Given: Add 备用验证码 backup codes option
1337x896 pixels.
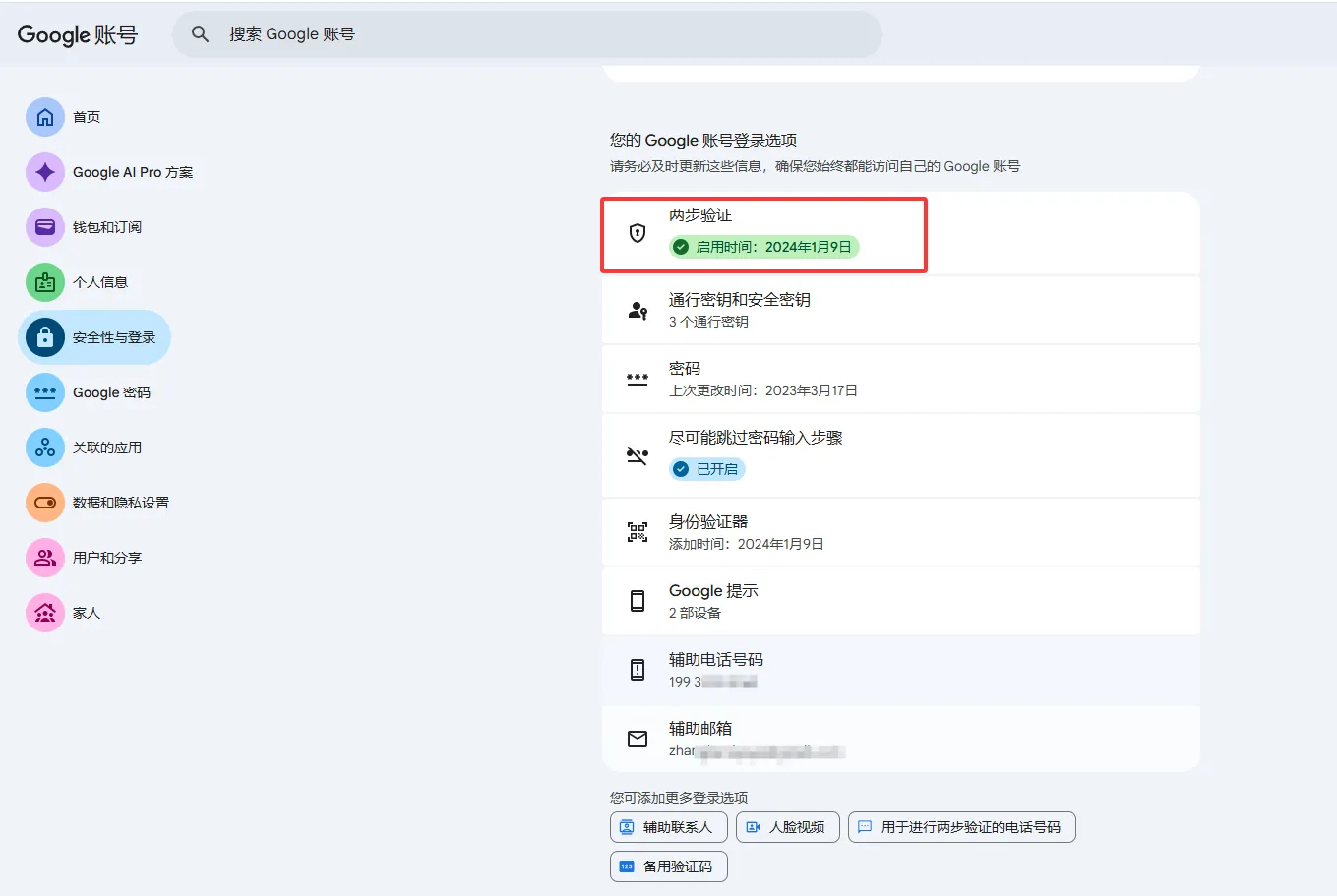Looking at the screenshot, I should point(668,866).
